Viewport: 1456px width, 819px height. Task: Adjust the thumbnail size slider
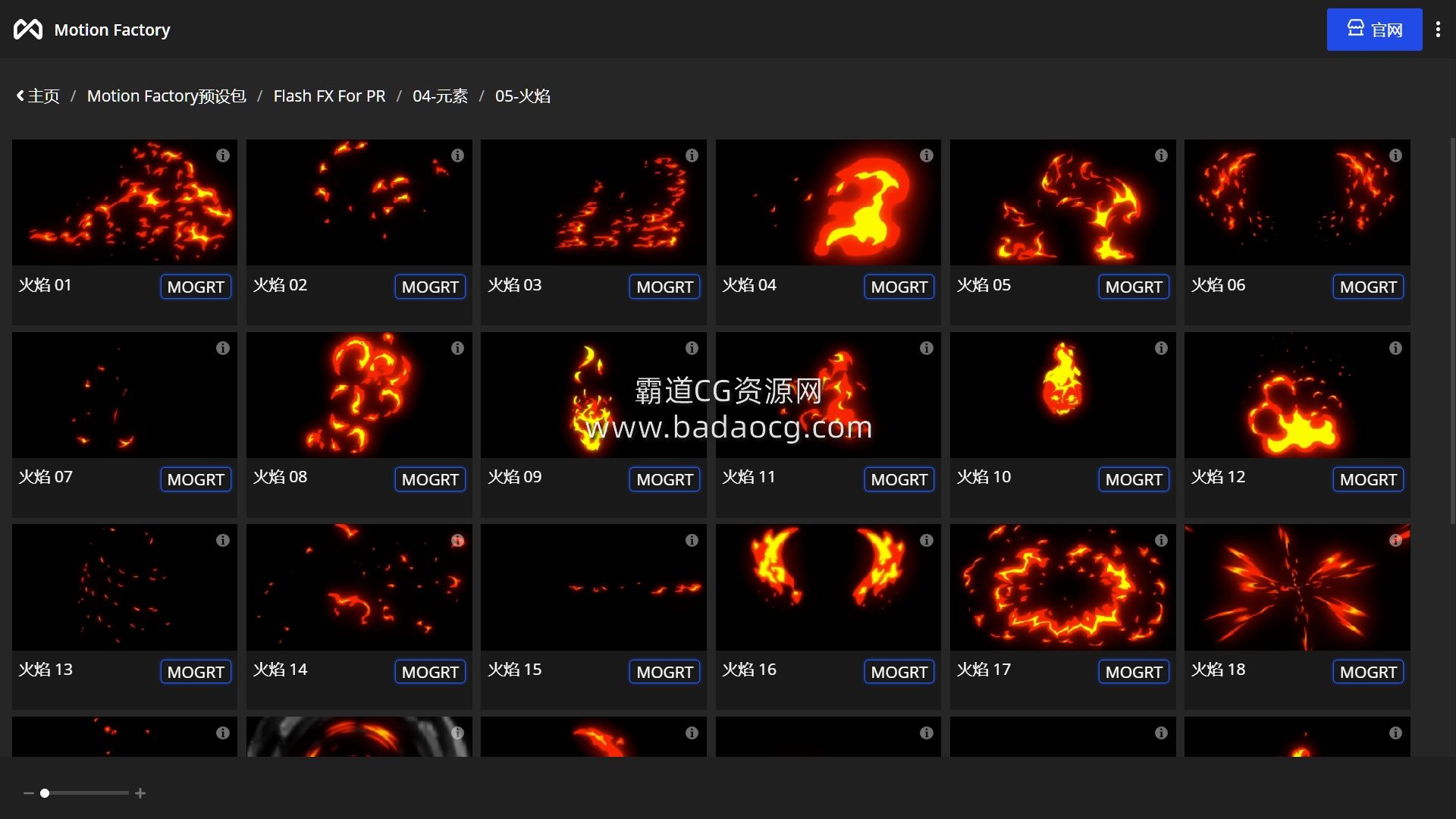pyautogui.click(x=84, y=793)
